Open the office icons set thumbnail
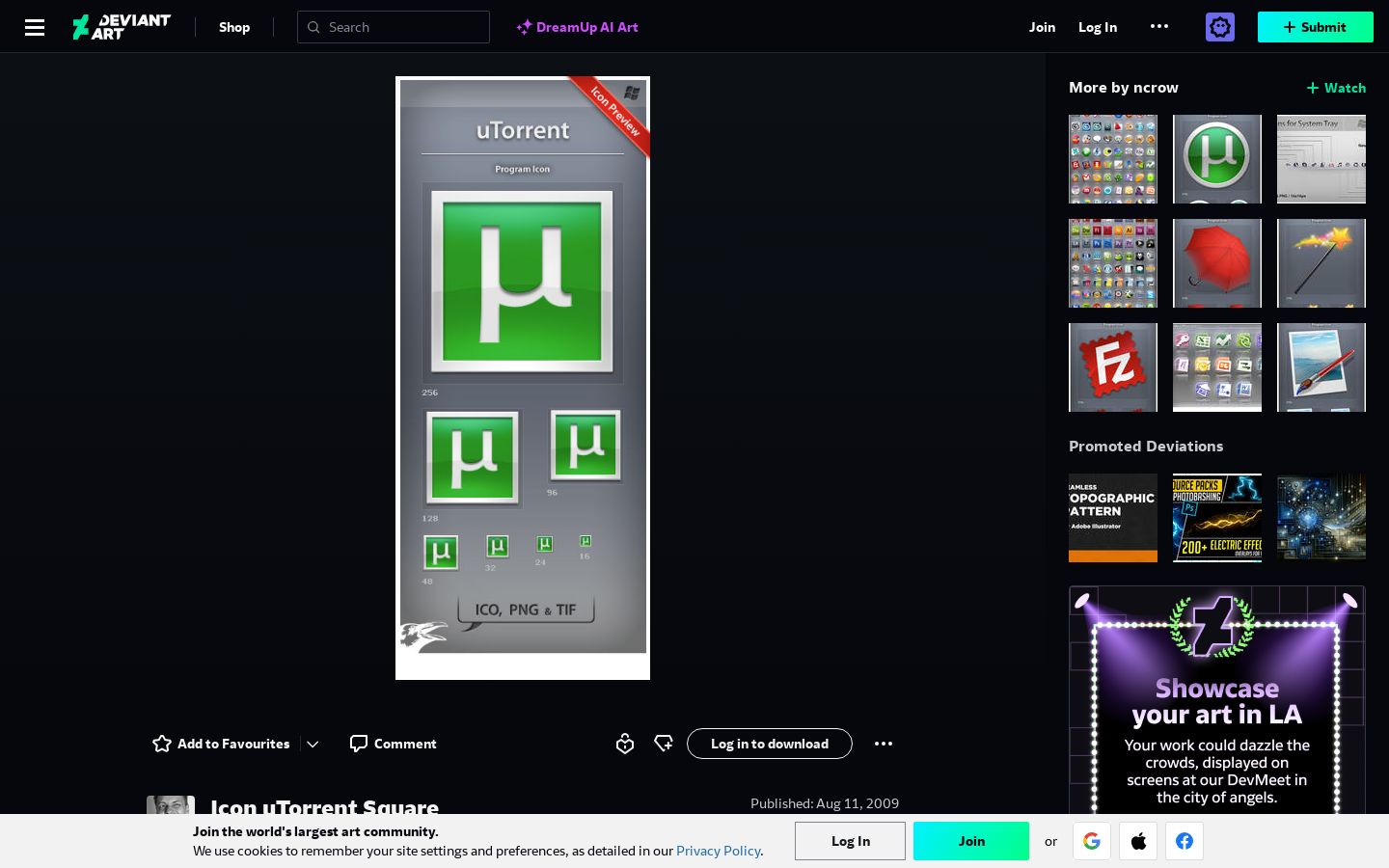The height and width of the screenshot is (868, 1389). (x=1217, y=367)
